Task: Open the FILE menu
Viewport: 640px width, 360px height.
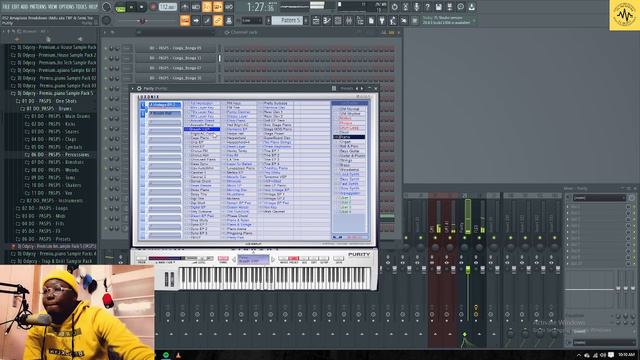Action: pyautogui.click(x=6, y=7)
